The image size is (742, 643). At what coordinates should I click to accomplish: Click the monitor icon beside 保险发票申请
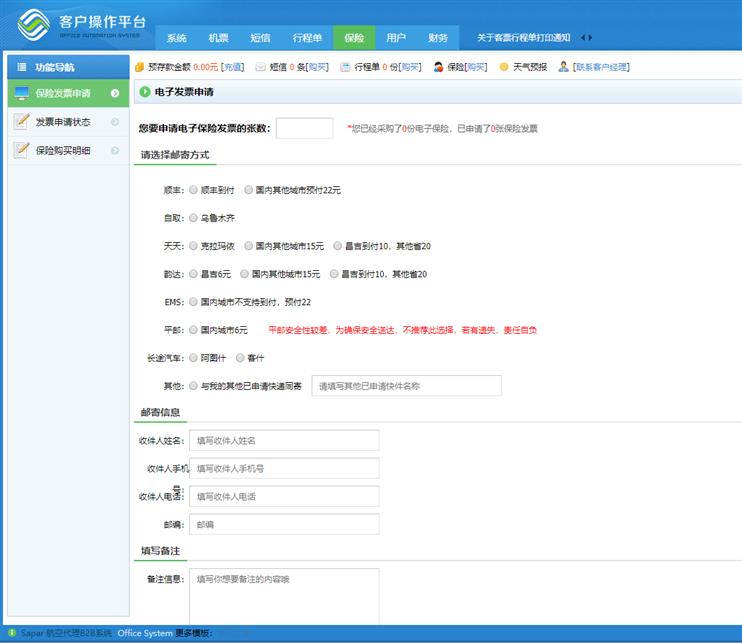click(21, 94)
